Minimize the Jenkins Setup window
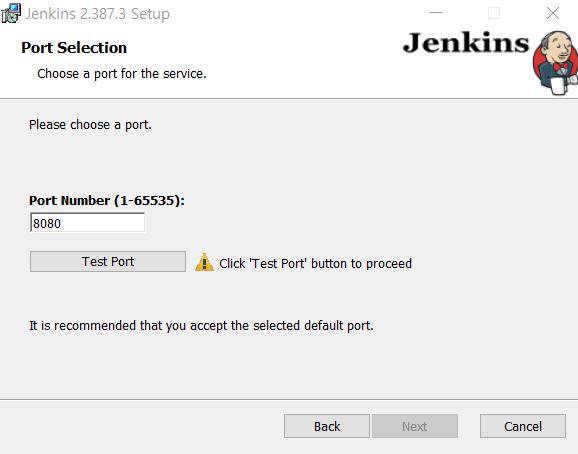 tap(436, 13)
